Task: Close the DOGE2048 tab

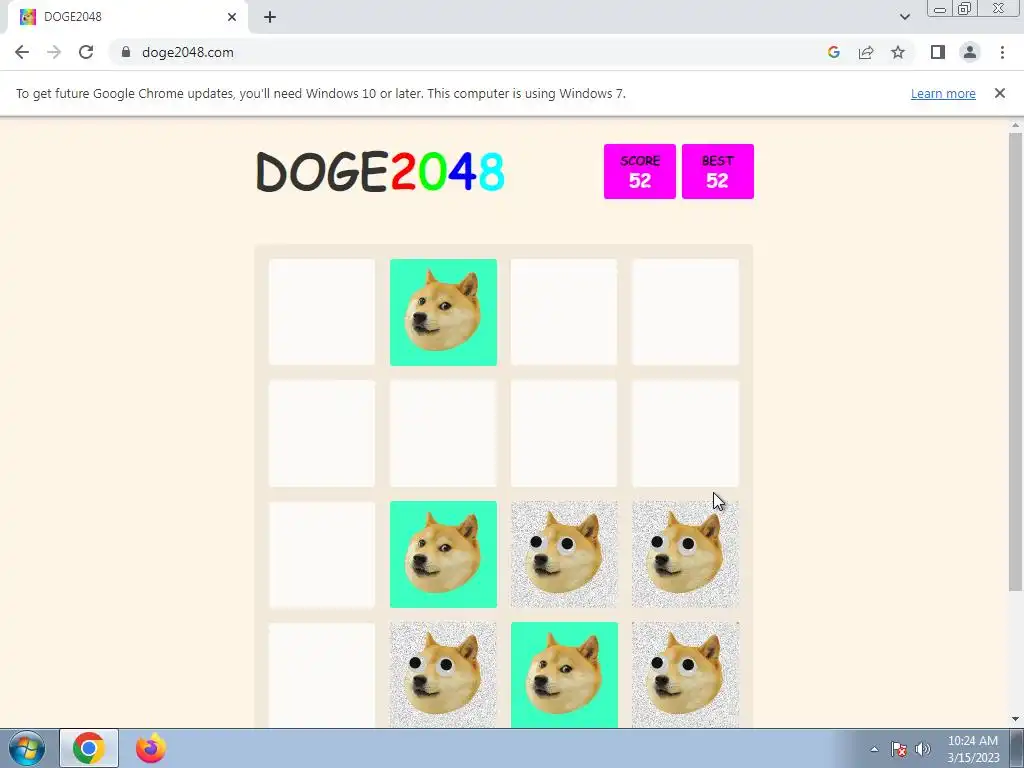Action: pyautogui.click(x=232, y=17)
